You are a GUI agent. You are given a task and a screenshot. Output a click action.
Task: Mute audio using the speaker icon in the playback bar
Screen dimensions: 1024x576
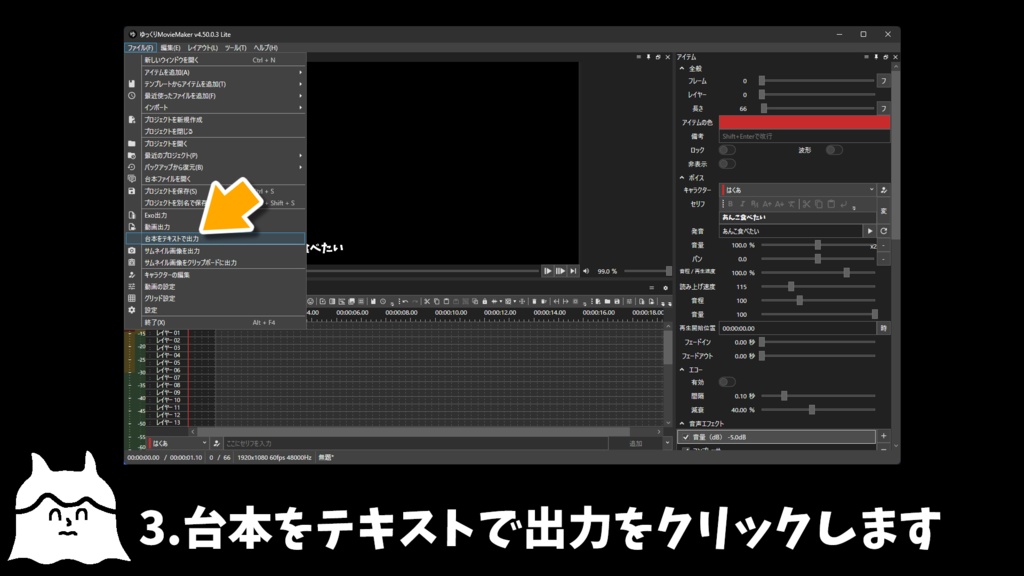click(x=586, y=271)
